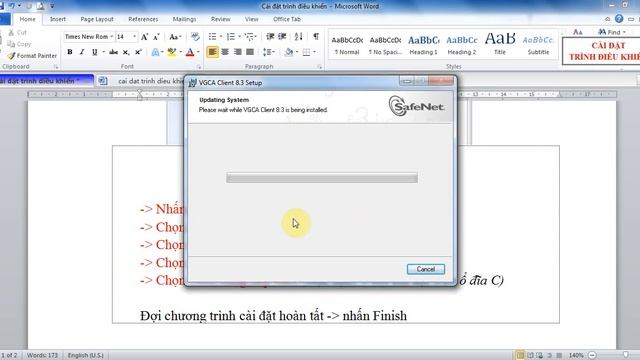Viewport: 640px width, 360px height.
Task: Click the Word Help question mark icon
Action: click(619, 19)
